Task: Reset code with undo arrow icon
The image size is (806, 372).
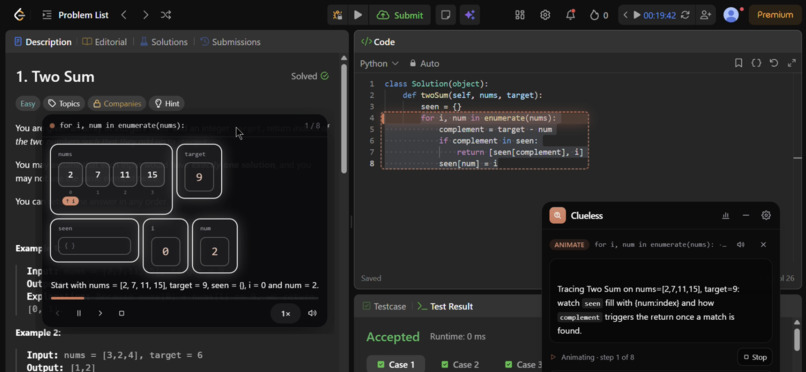Action: (774, 63)
